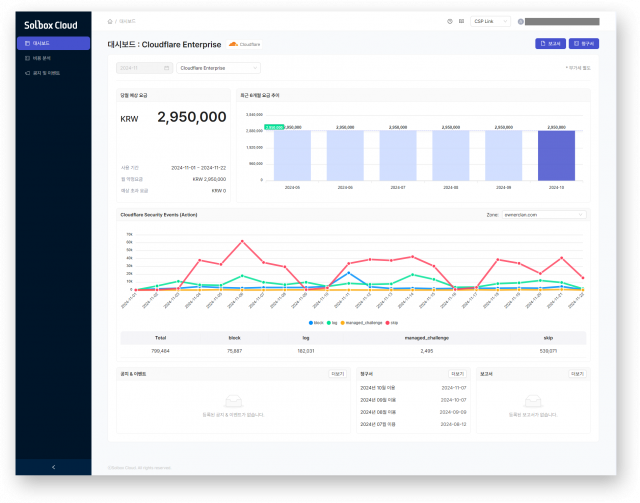The image size is (640, 503).
Task: Open the 대시보드 sidebar menu item
Action: pyautogui.click(x=53, y=43)
